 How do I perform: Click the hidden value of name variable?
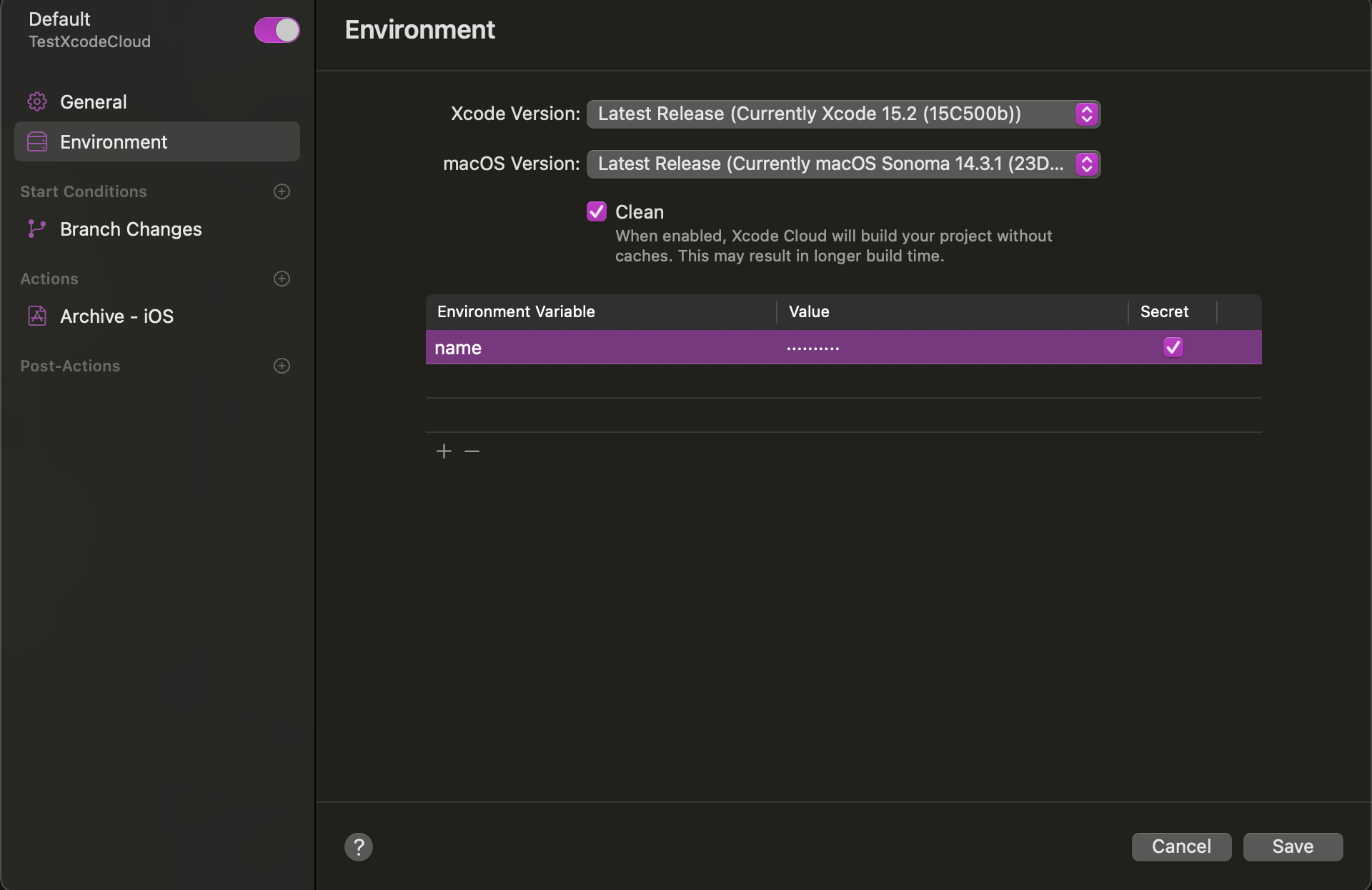813,349
